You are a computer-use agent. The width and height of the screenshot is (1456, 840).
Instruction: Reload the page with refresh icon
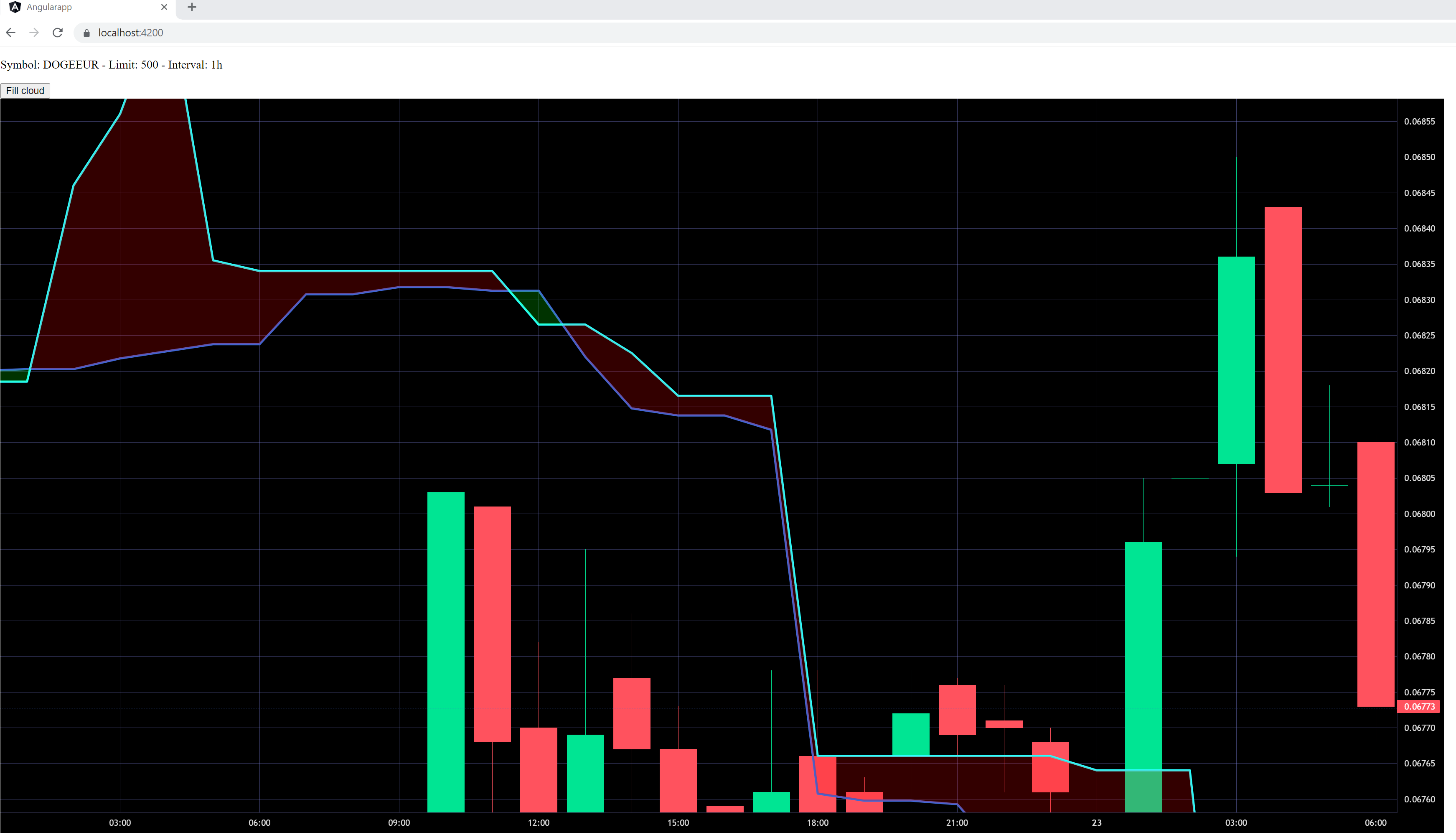coord(58,33)
